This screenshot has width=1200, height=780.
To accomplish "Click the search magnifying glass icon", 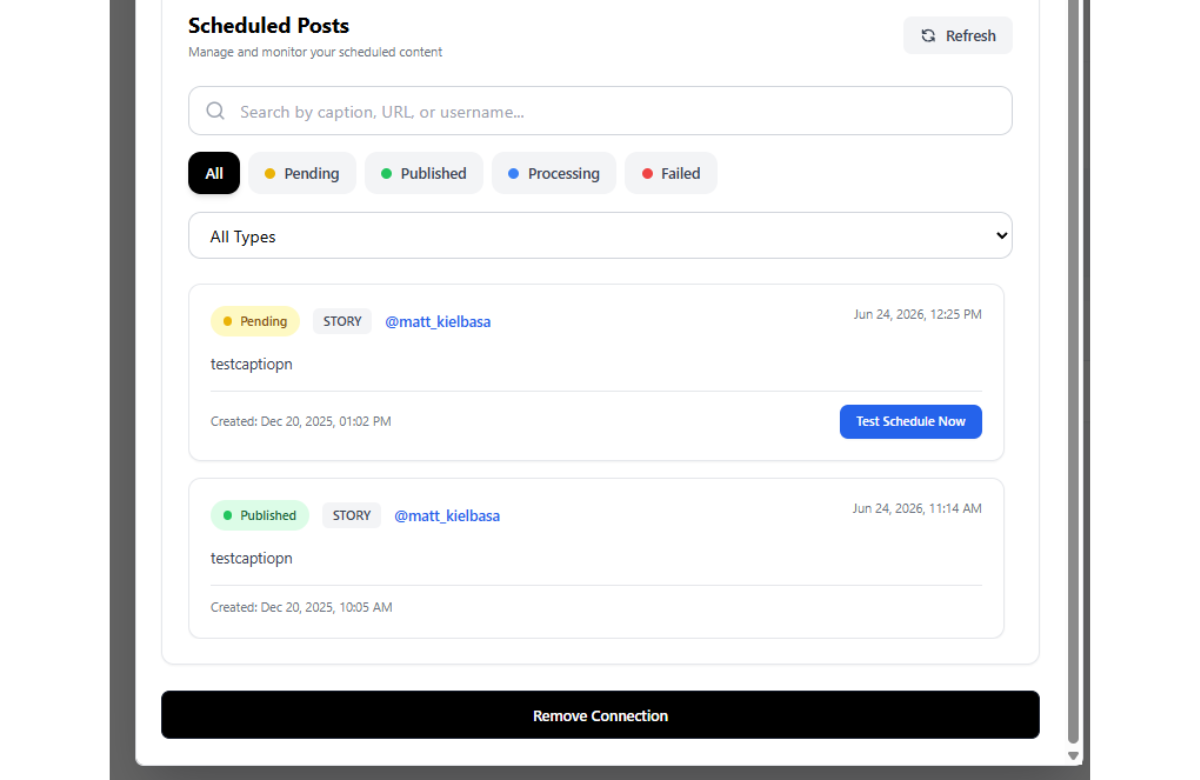I will (215, 110).
